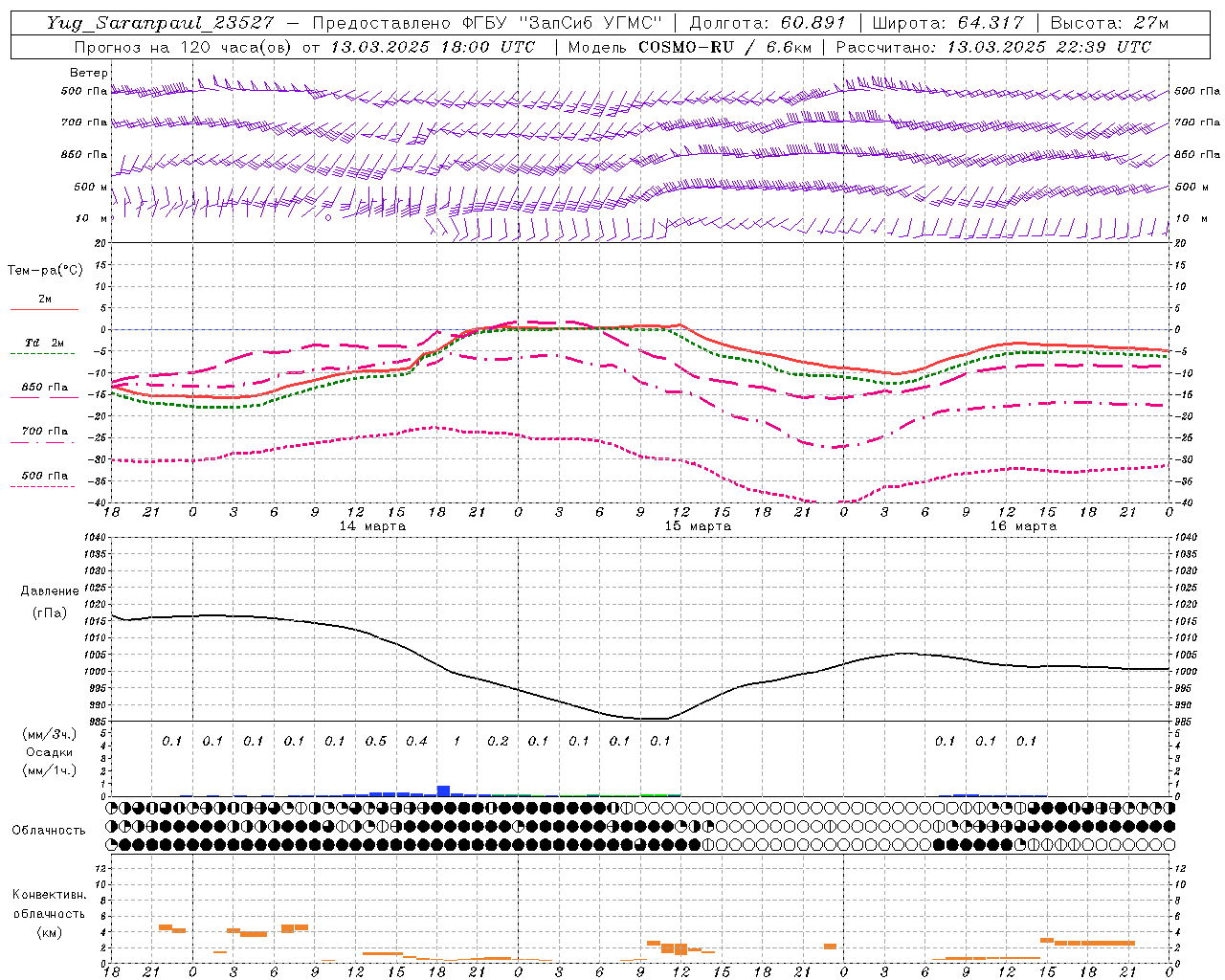Click the Давление panel label
The height and width of the screenshot is (980, 1225).
(50, 591)
